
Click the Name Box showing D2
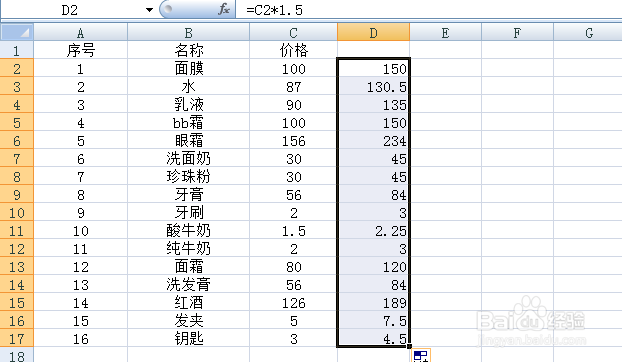70,10
